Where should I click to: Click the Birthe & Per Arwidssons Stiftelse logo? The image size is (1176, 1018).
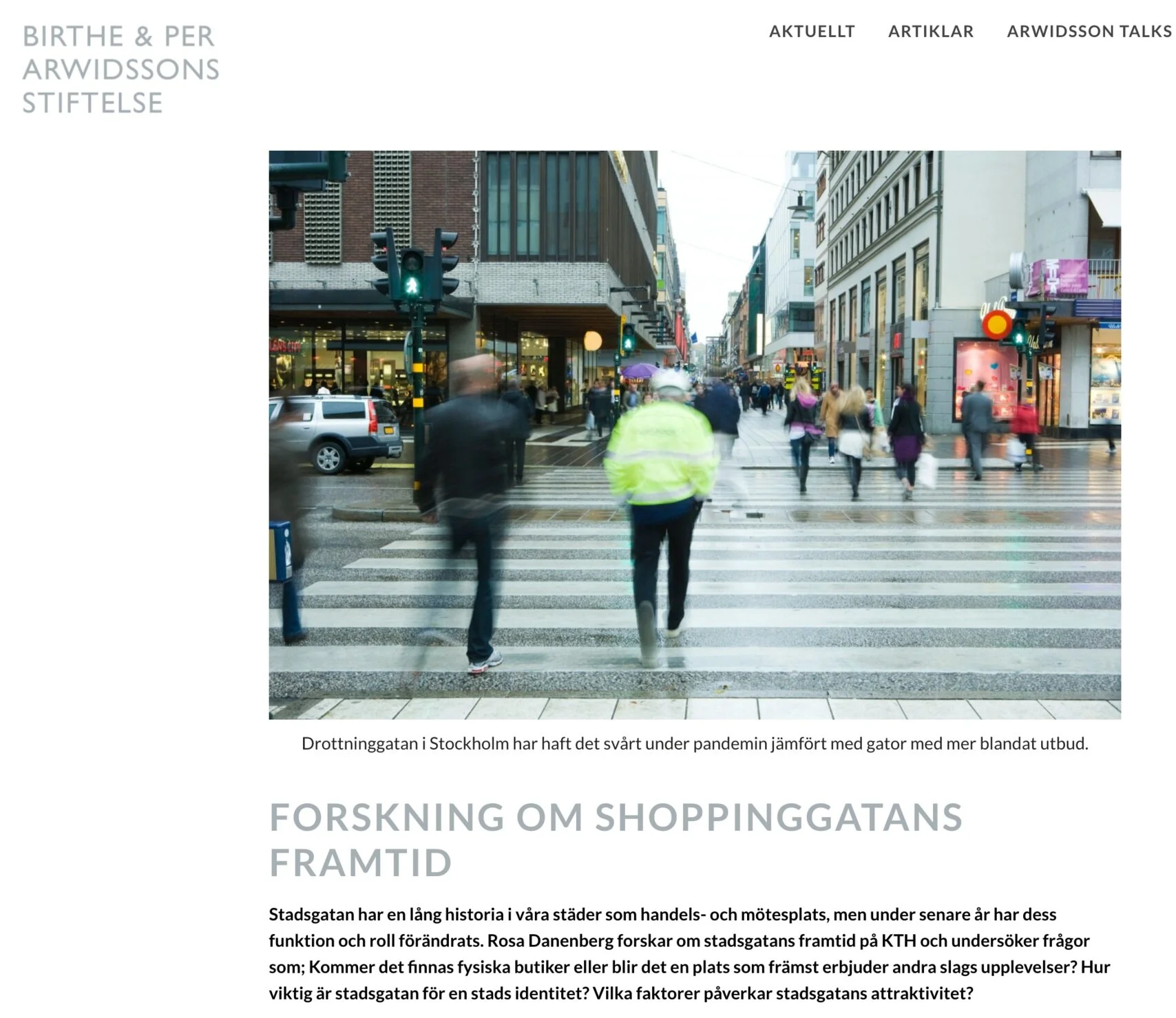coord(121,70)
